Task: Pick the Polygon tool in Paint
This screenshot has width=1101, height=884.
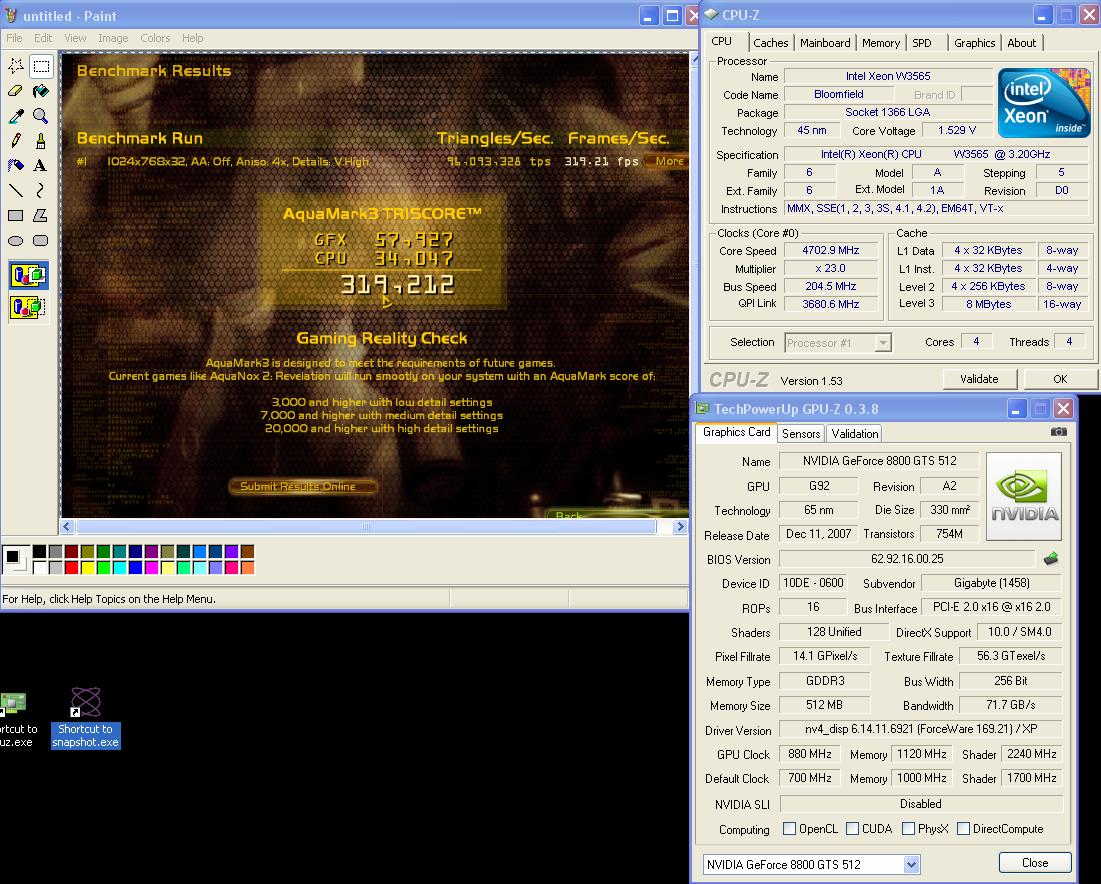Action: click(x=41, y=216)
